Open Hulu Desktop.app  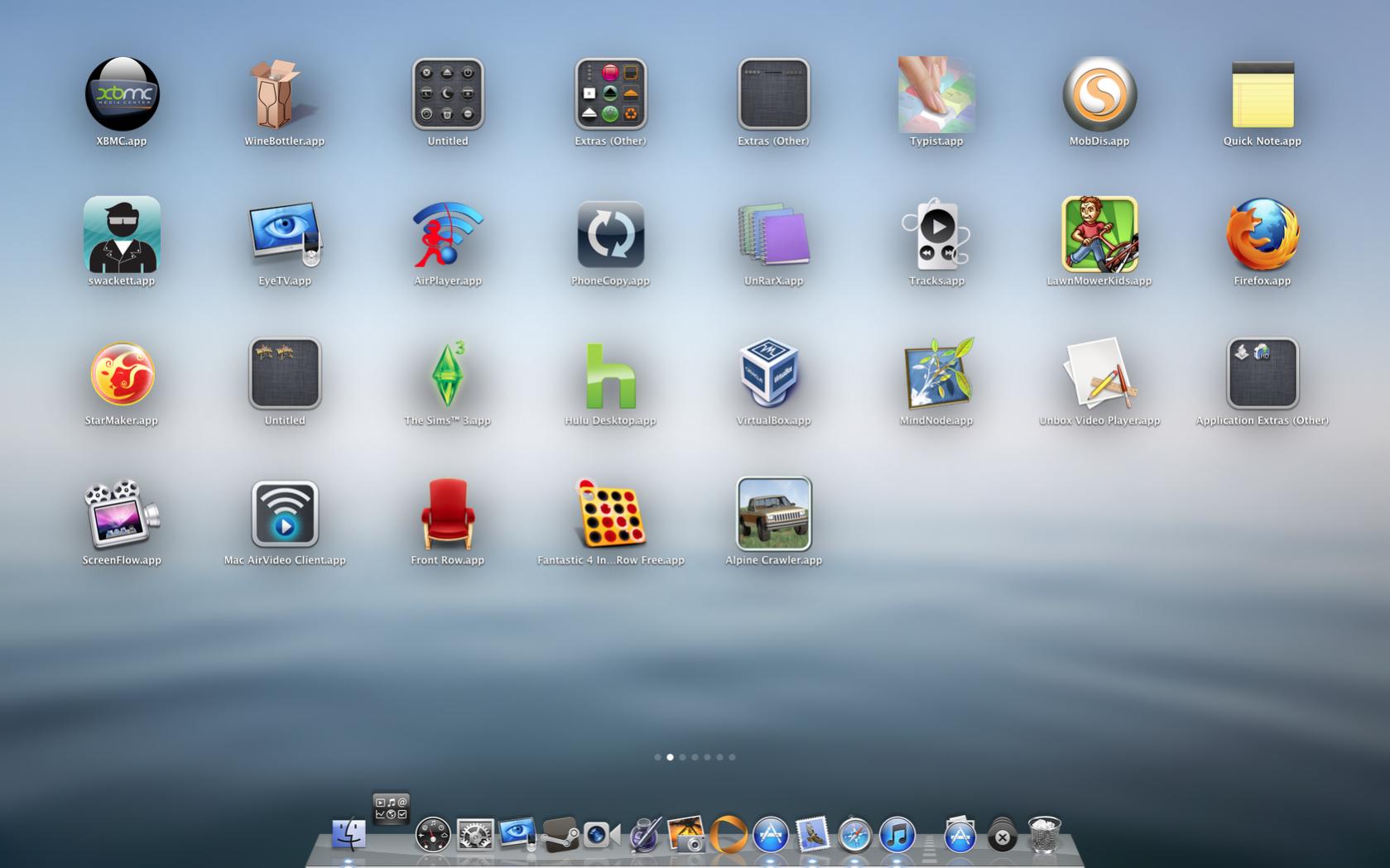click(610, 376)
